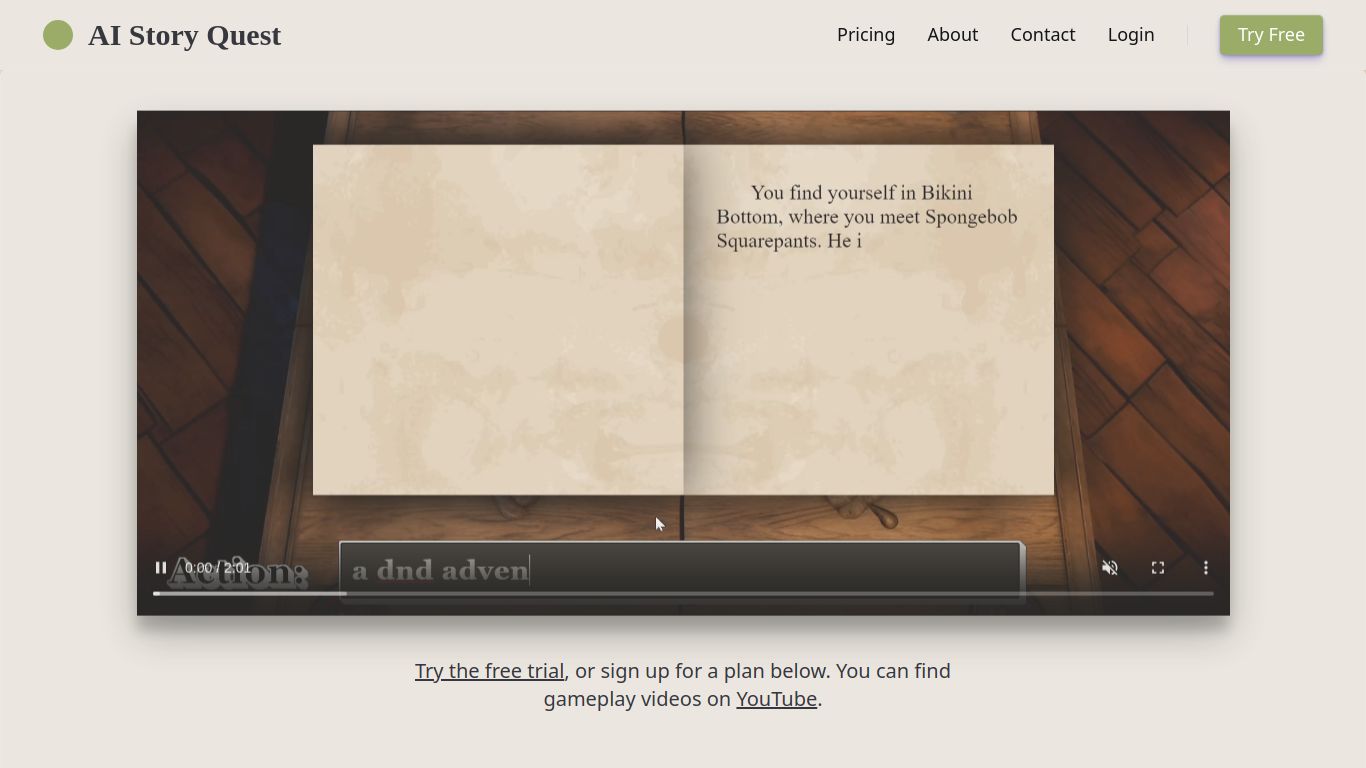The image size is (1366, 768).
Task: Follow the 'Try the free trial' link
Action: pos(489,671)
